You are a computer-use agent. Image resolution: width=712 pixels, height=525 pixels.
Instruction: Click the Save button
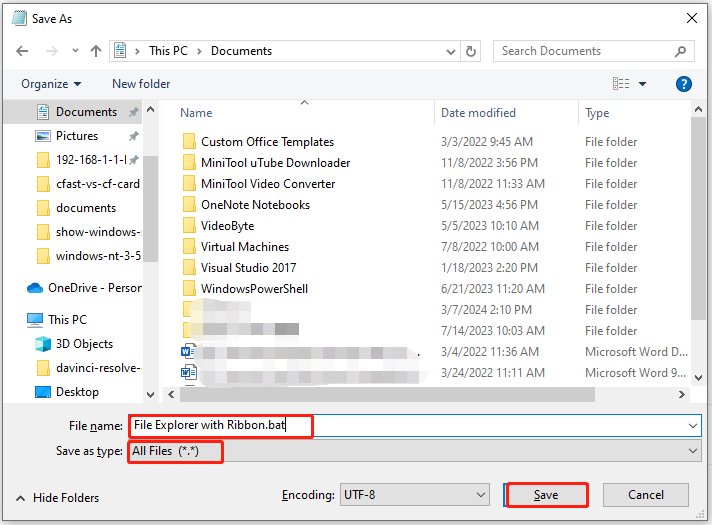click(546, 495)
